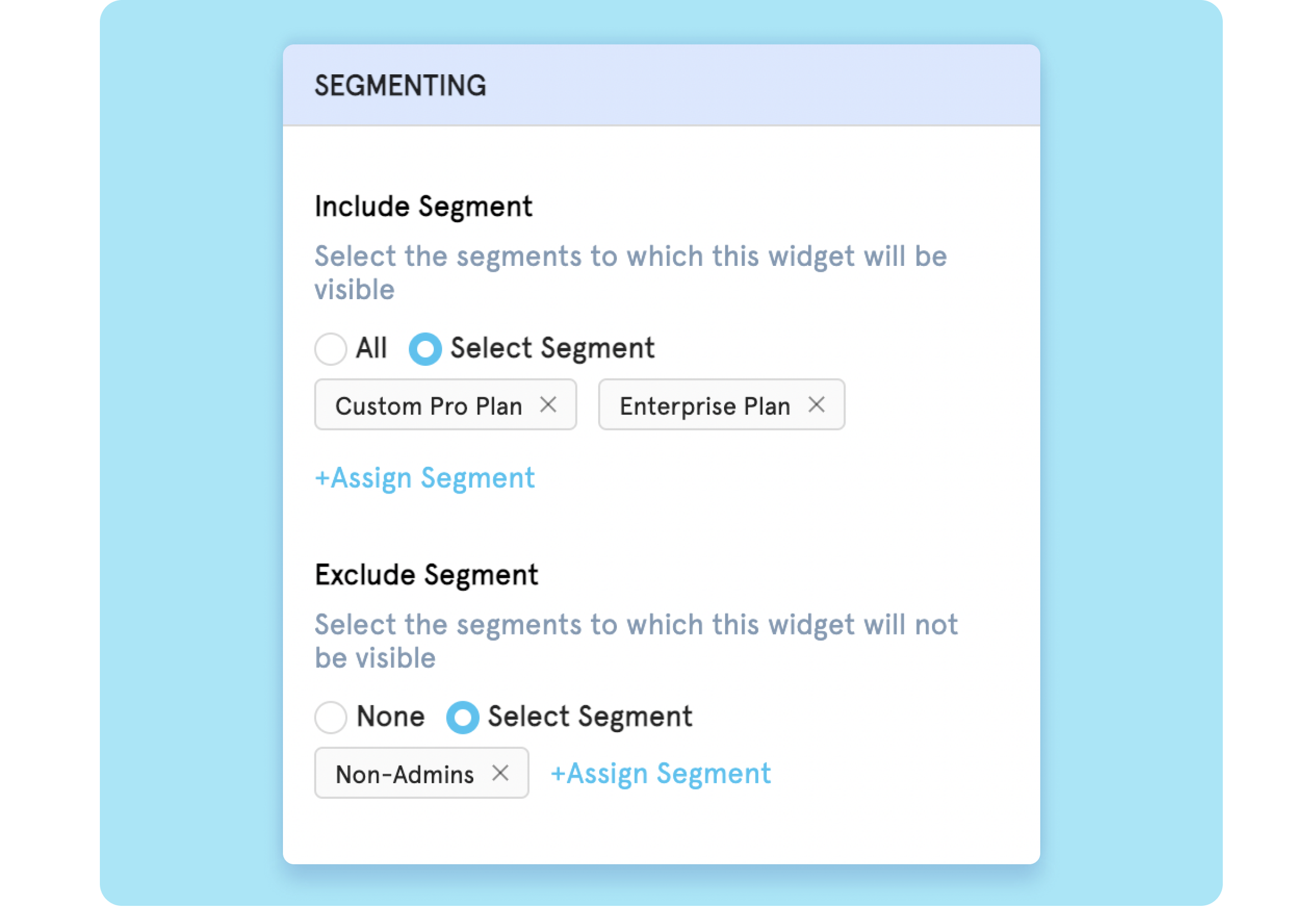This screenshot has width=1316, height=907.
Task: Click the Include Segment heading
Action: 424,206
